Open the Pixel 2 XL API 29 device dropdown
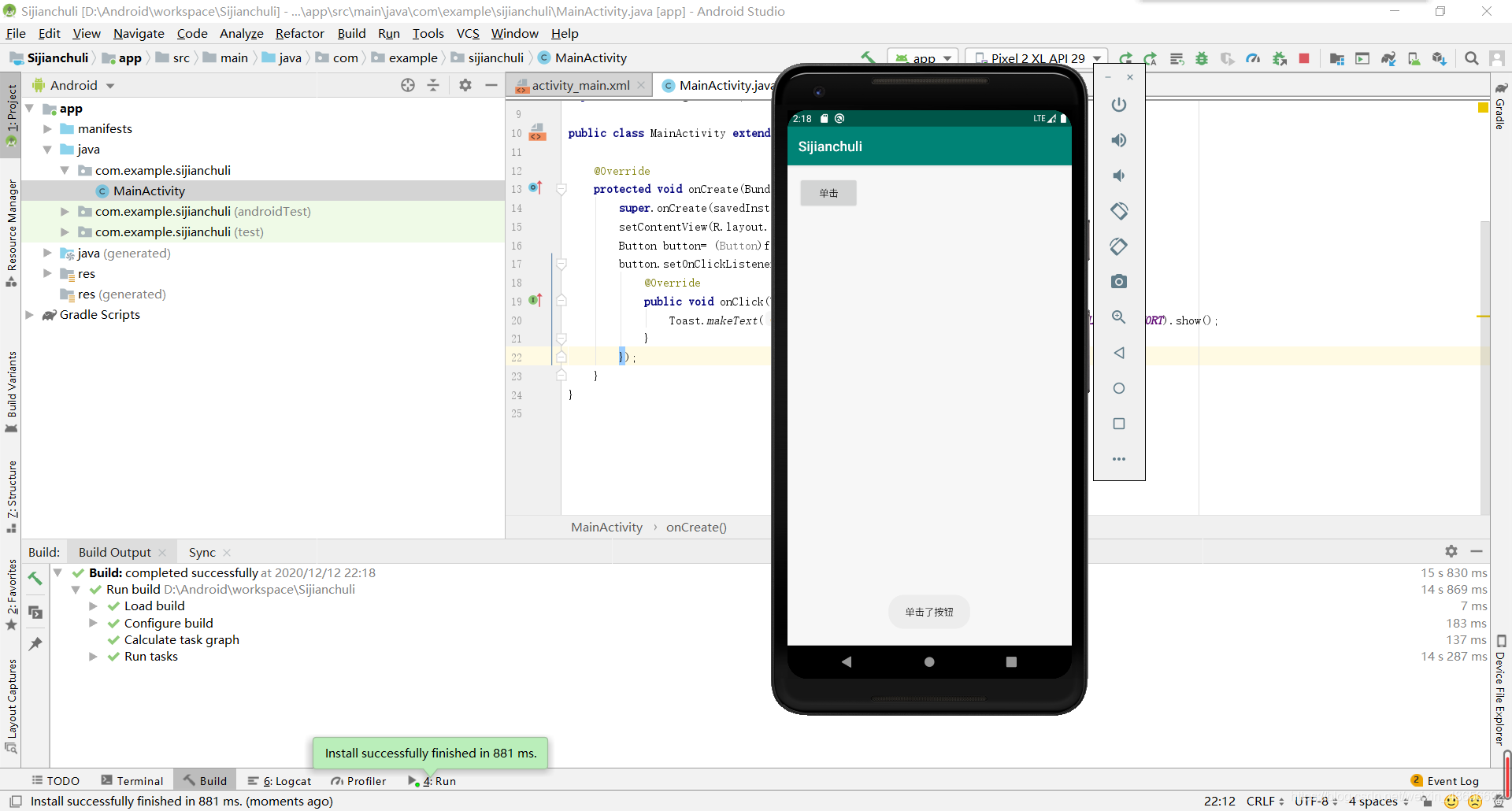The image size is (1512, 811). 1036,58
